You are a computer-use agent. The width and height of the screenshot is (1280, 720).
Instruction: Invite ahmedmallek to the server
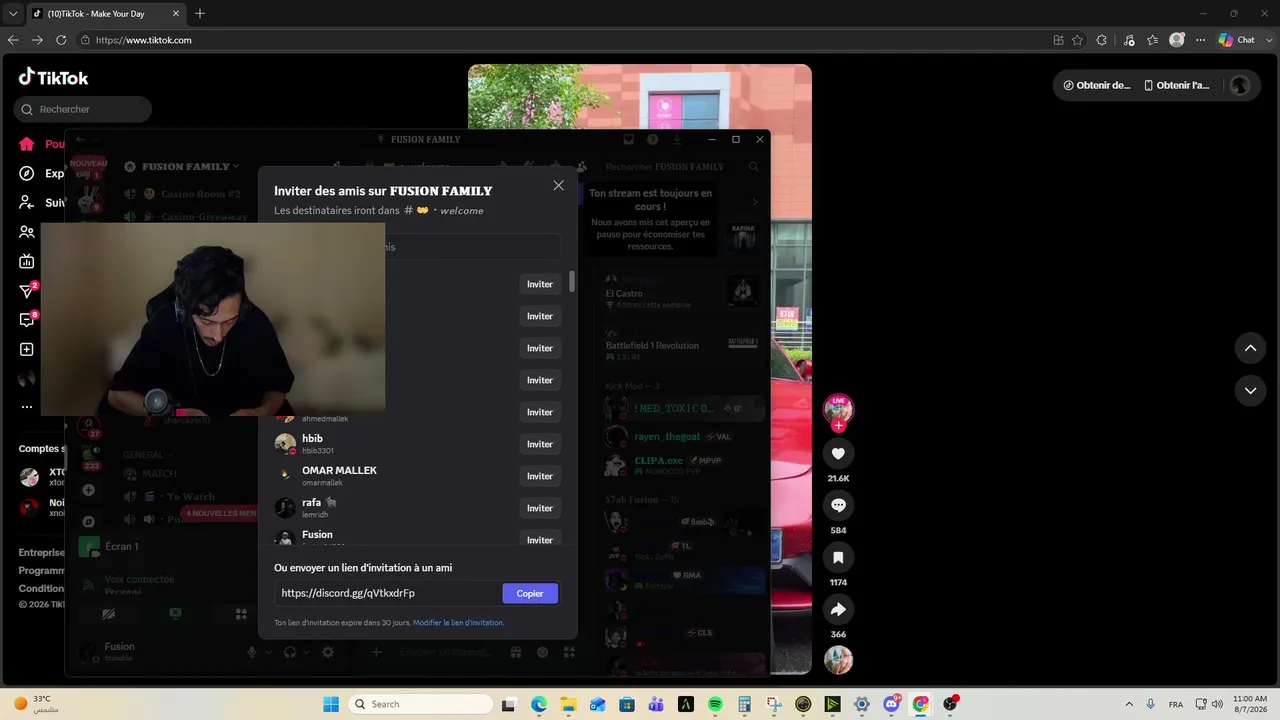click(540, 412)
